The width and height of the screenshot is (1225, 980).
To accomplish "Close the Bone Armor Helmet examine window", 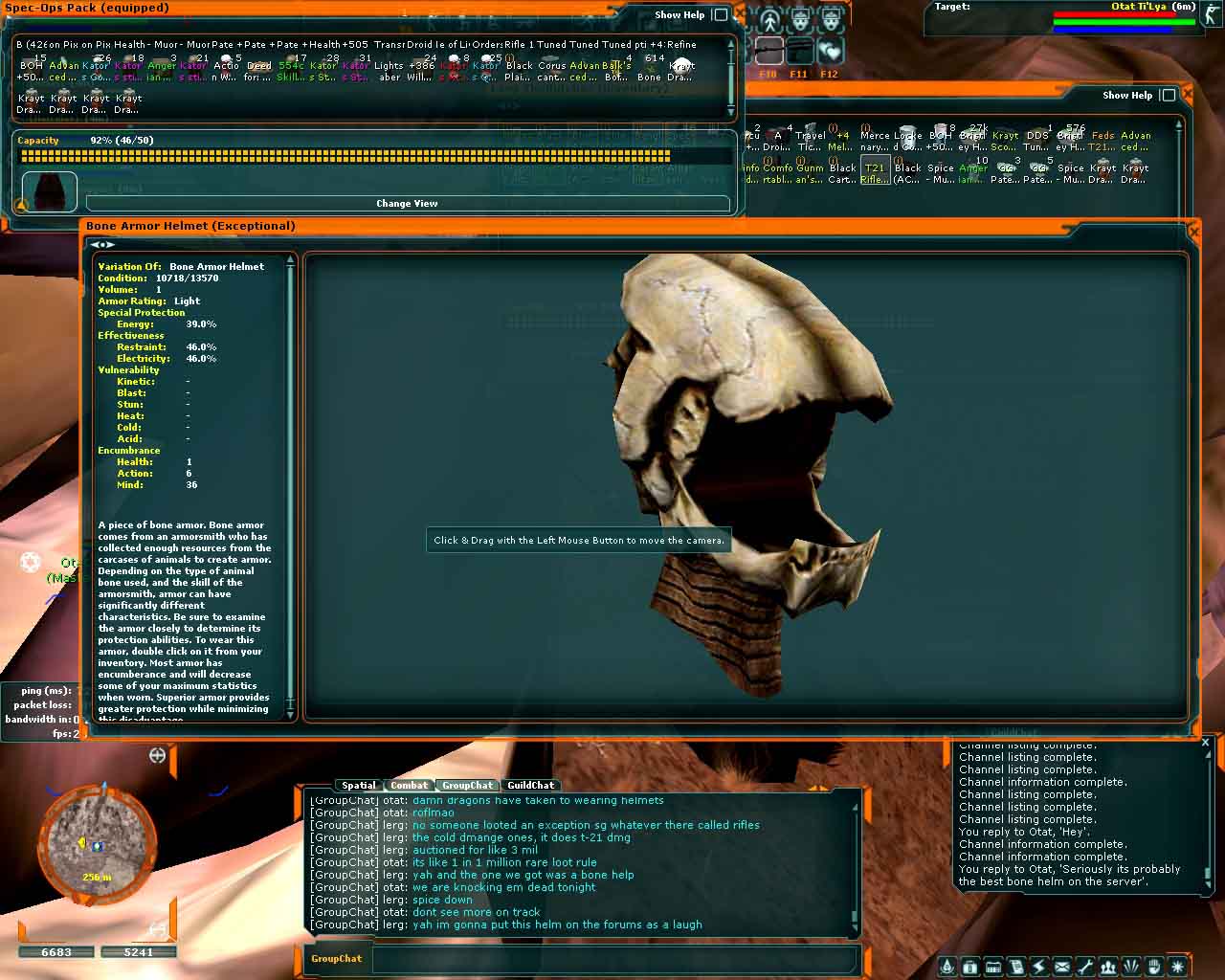I will click(x=1193, y=231).
